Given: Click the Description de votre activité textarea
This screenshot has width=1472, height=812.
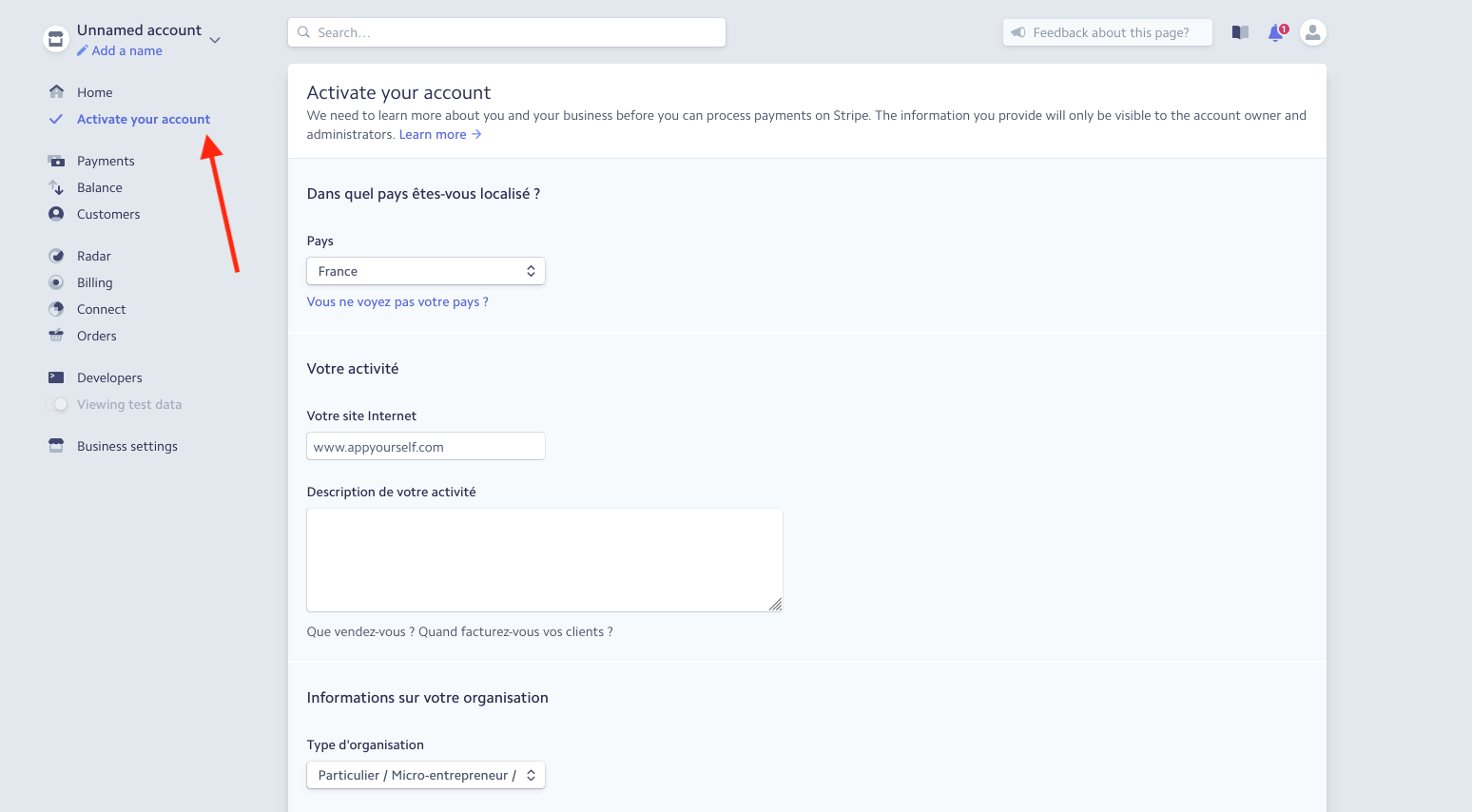Looking at the screenshot, I should (x=545, y=560).
